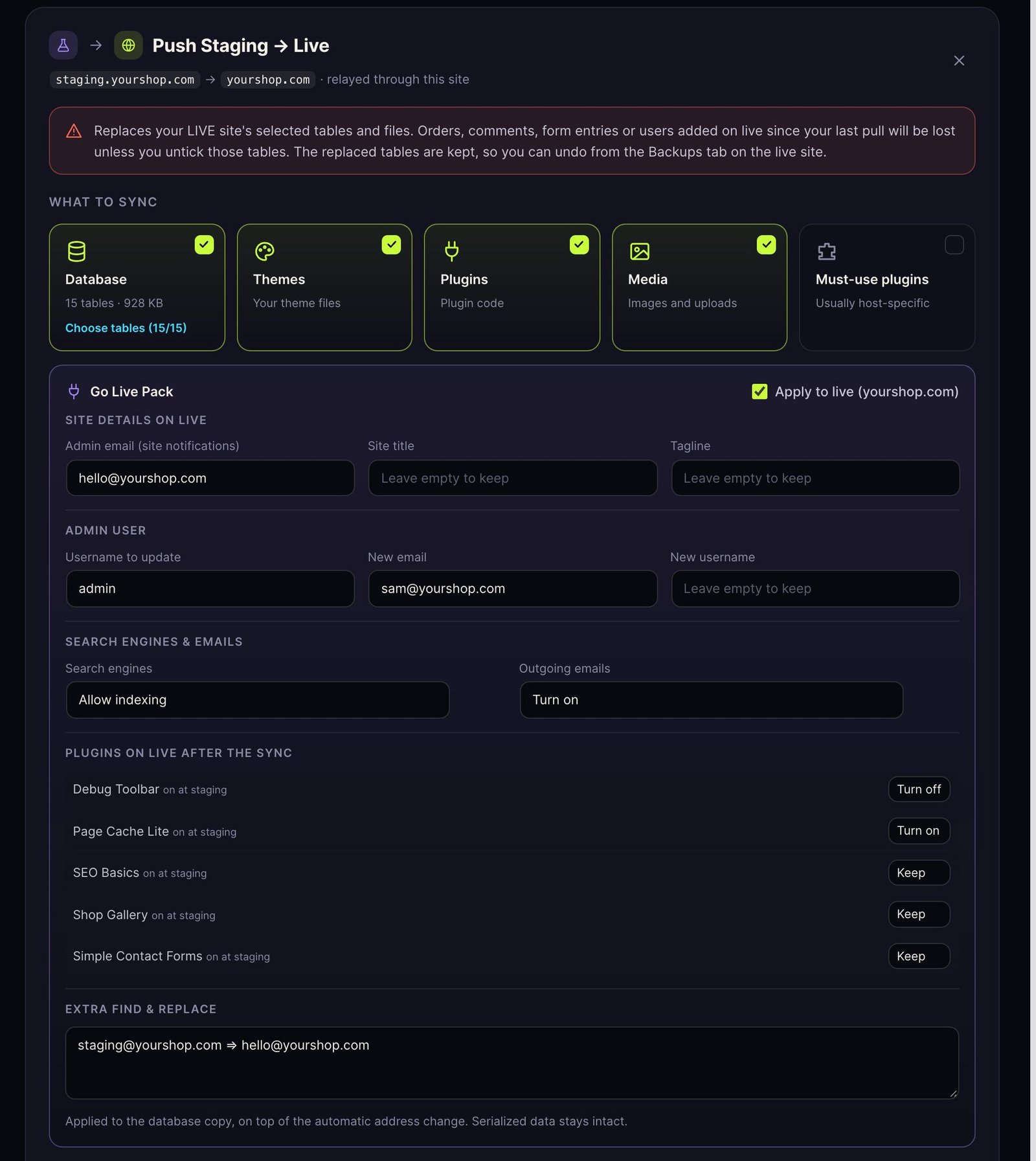This screenshot has height=1161, width=1036.
Task: Click the textarea resize handle corner
Action: click(953, 1094)
